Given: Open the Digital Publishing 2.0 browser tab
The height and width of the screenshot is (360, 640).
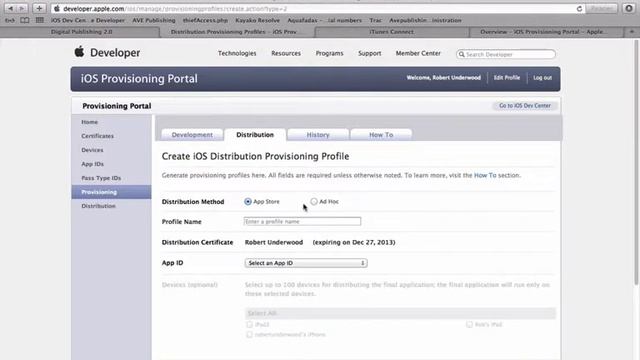Looking at the screenshot, I should coord(81,32).
